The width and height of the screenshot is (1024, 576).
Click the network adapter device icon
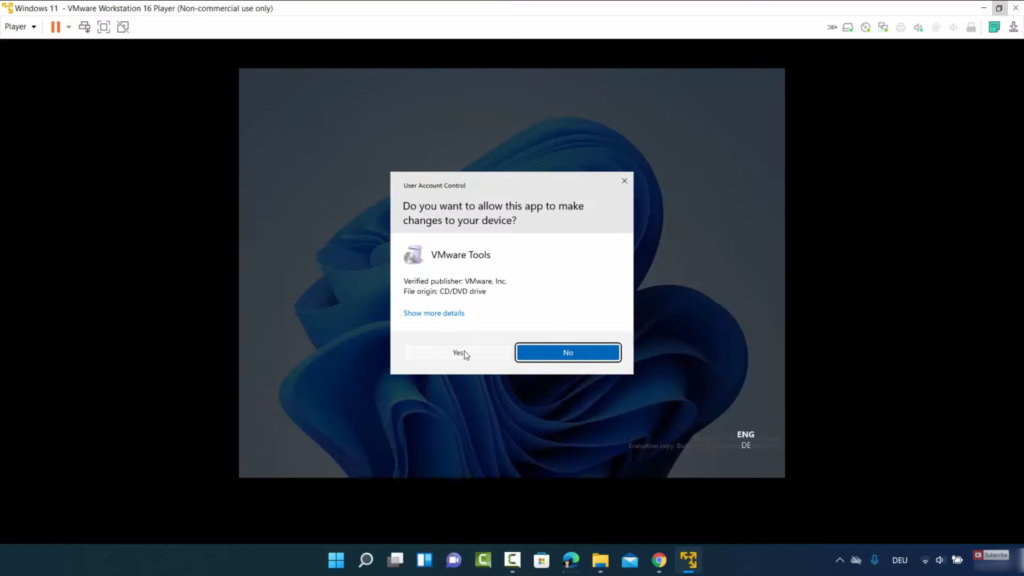[x=883, y=27]
